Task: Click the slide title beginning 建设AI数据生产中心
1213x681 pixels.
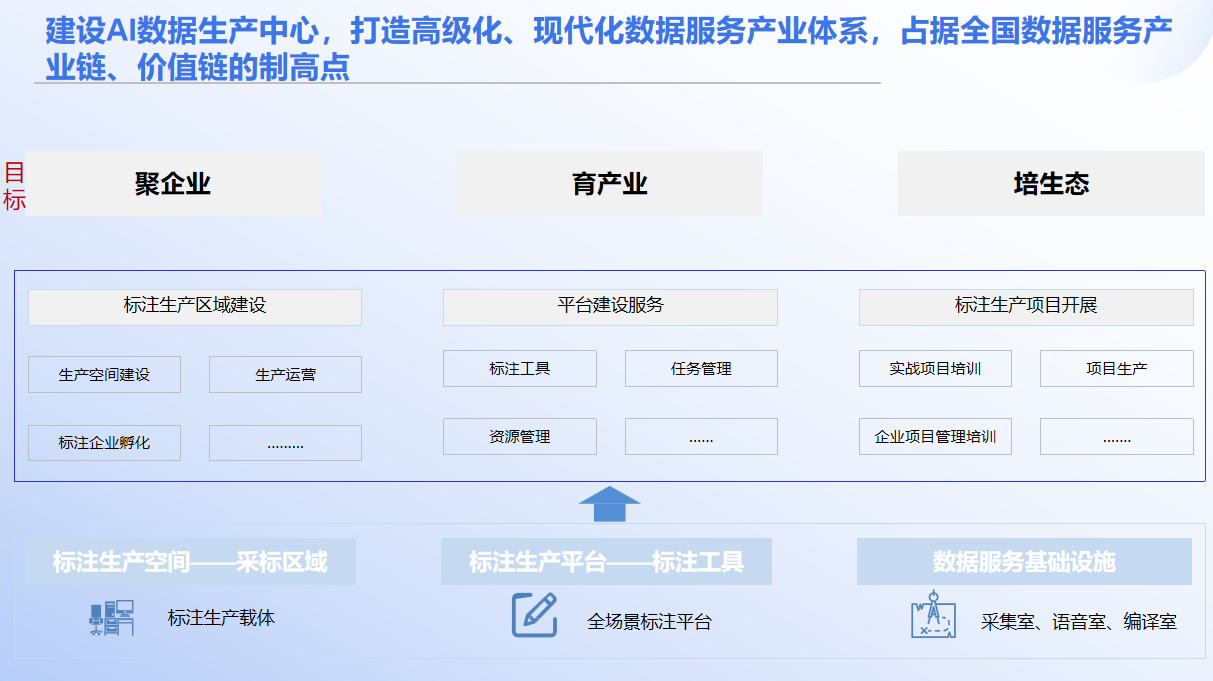Action: point(609,48)
